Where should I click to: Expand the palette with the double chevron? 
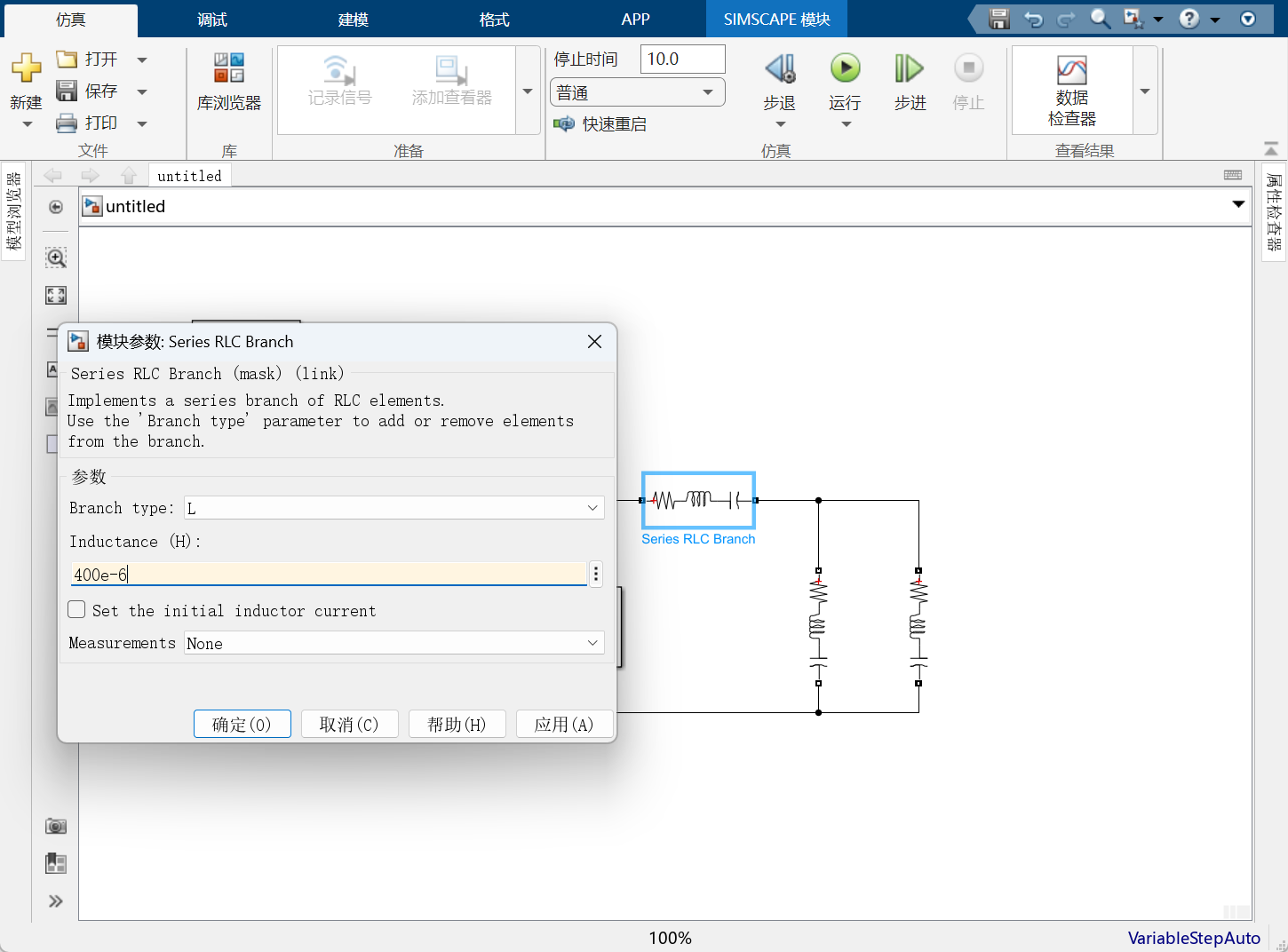[x=56, y=901]
